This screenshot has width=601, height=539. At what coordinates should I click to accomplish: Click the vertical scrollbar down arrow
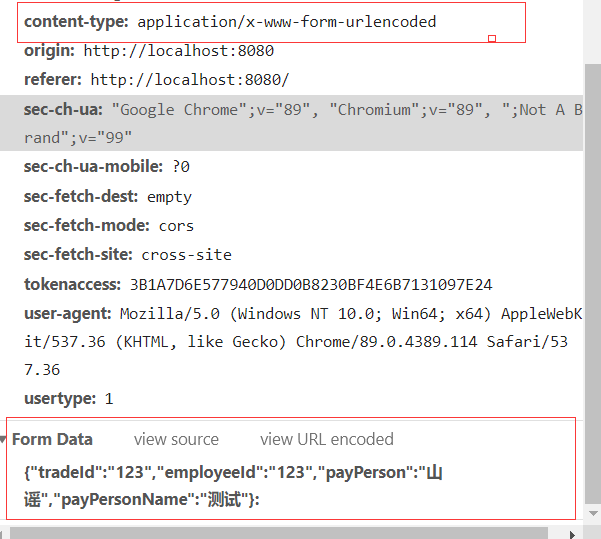coord(593,513)
